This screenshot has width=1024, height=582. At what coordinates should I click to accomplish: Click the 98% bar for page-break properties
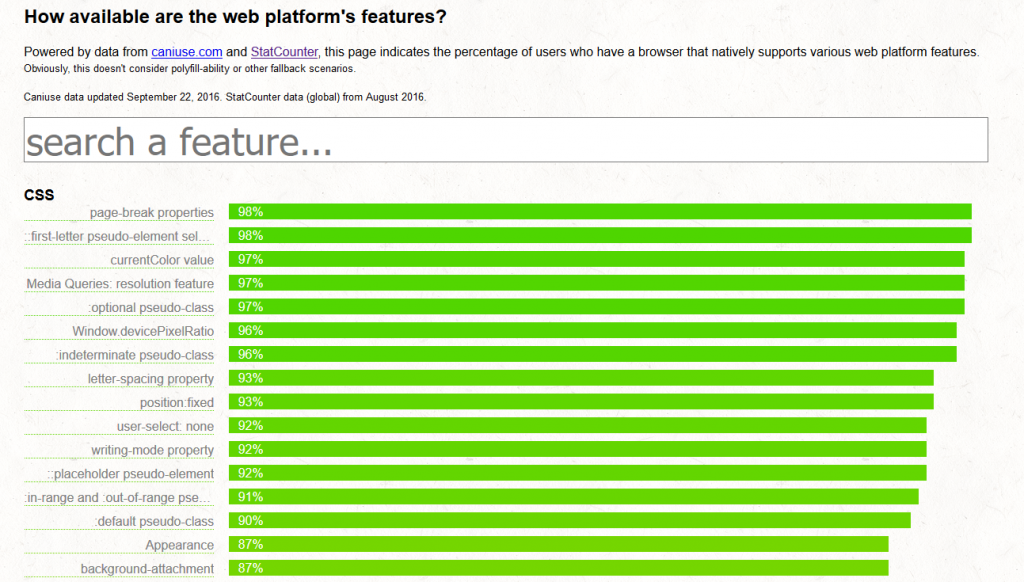click(600, 212)
